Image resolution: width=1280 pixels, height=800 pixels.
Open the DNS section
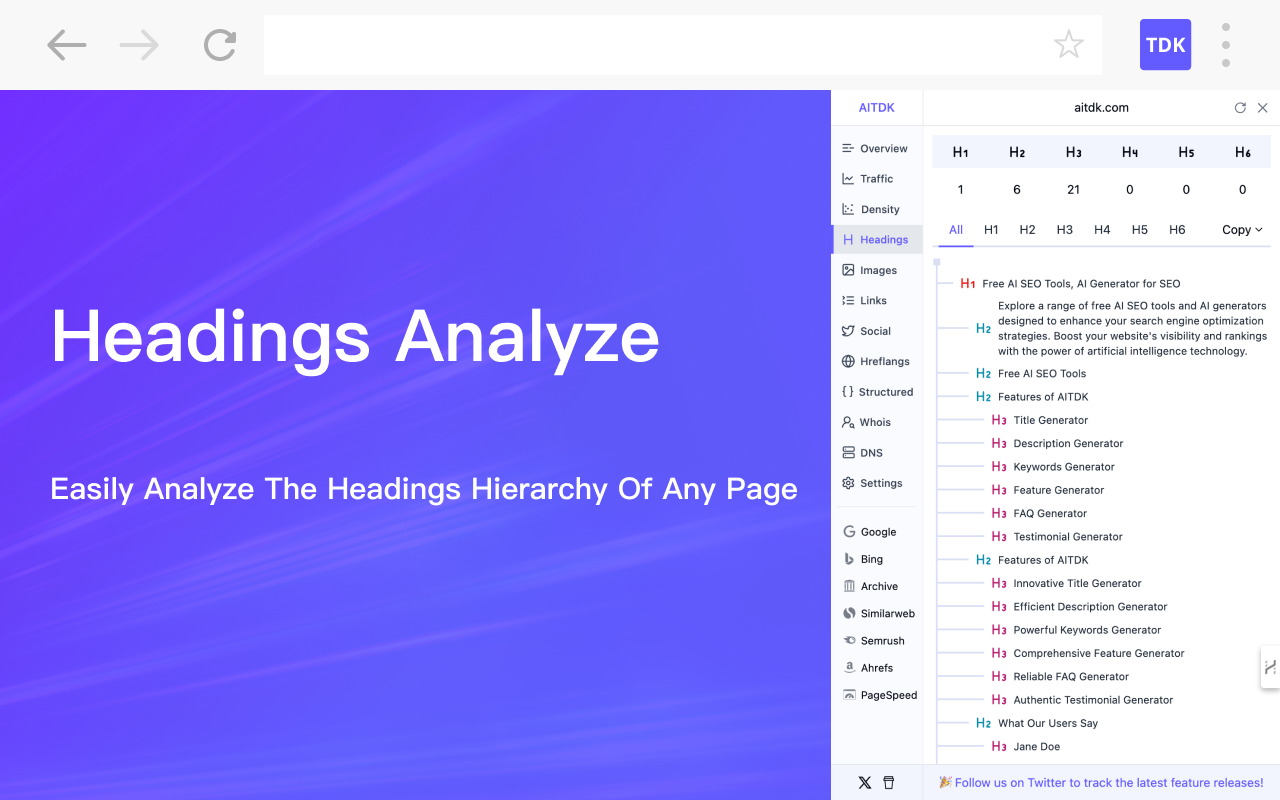tap(876, 453)
